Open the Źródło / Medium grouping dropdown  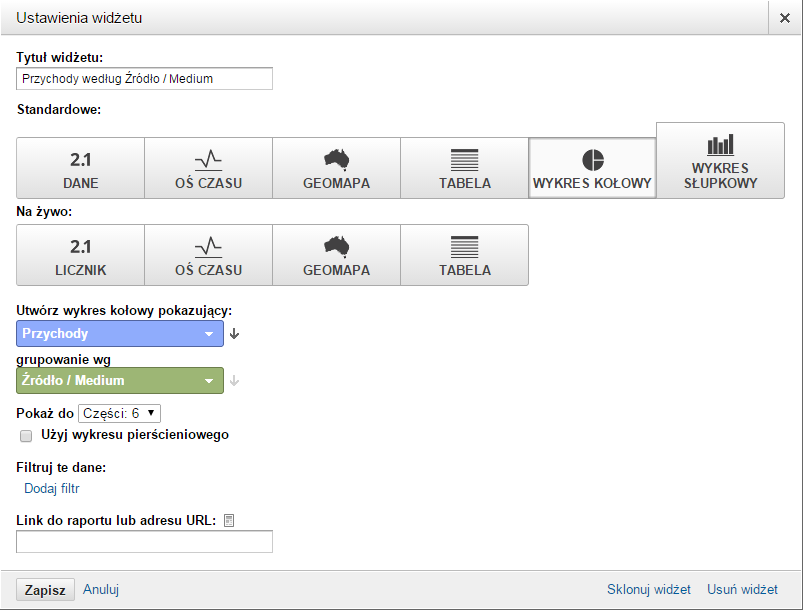pyautogui.click(x=120, y=381)
